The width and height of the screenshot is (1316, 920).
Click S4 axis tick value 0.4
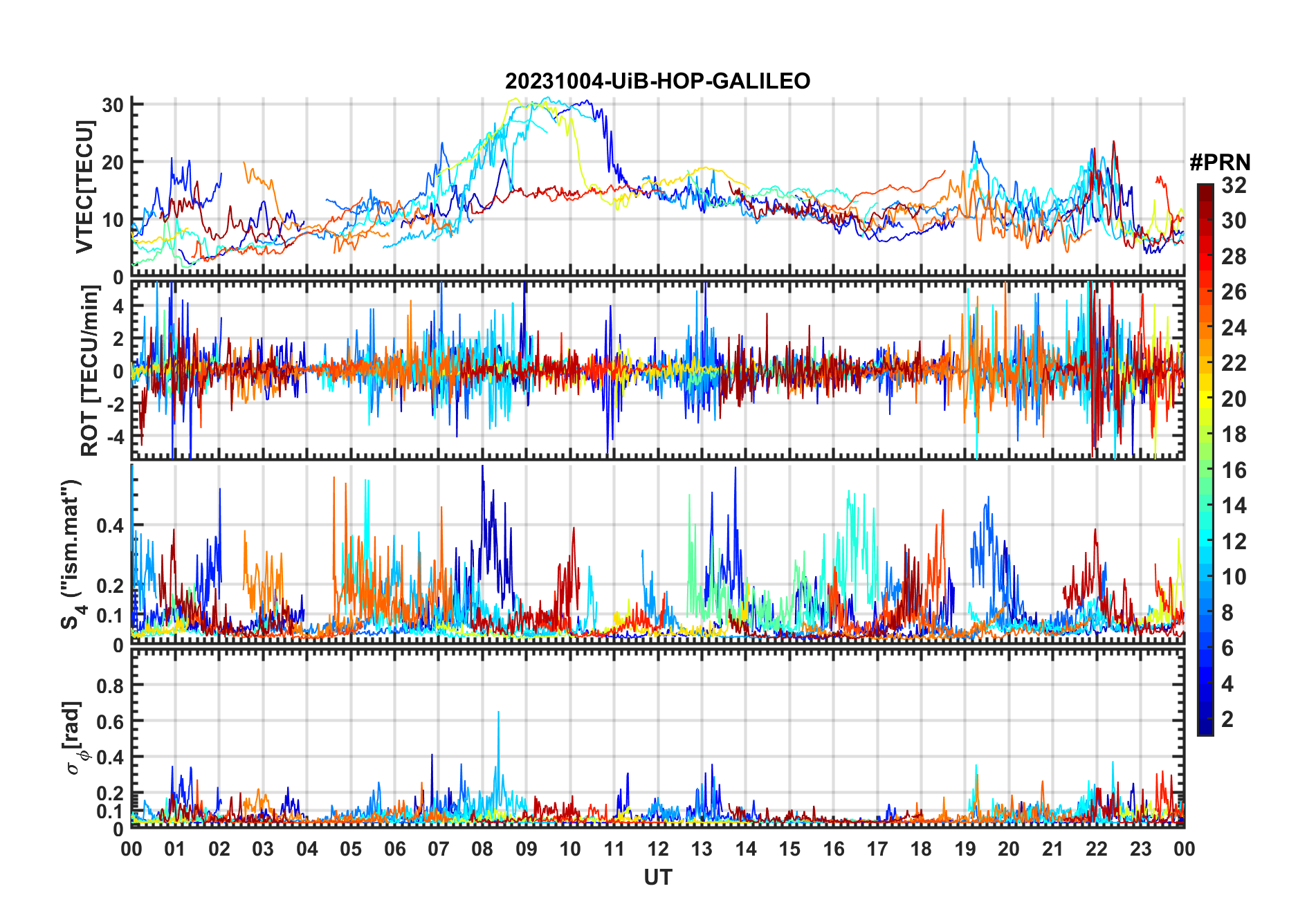pyautogui.click(x=110, y=526)
